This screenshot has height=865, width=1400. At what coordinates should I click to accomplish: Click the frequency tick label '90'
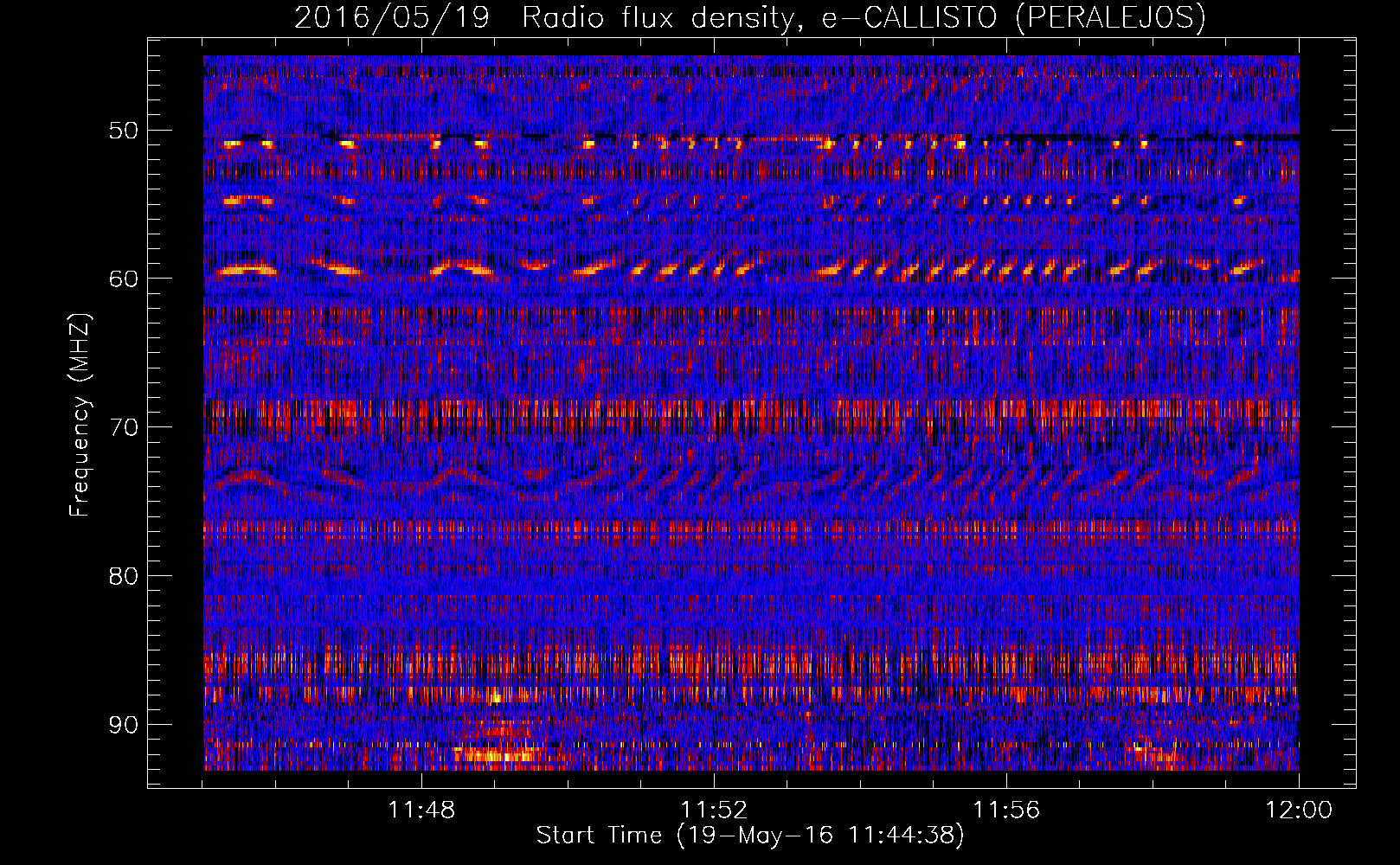coord(124,724)
